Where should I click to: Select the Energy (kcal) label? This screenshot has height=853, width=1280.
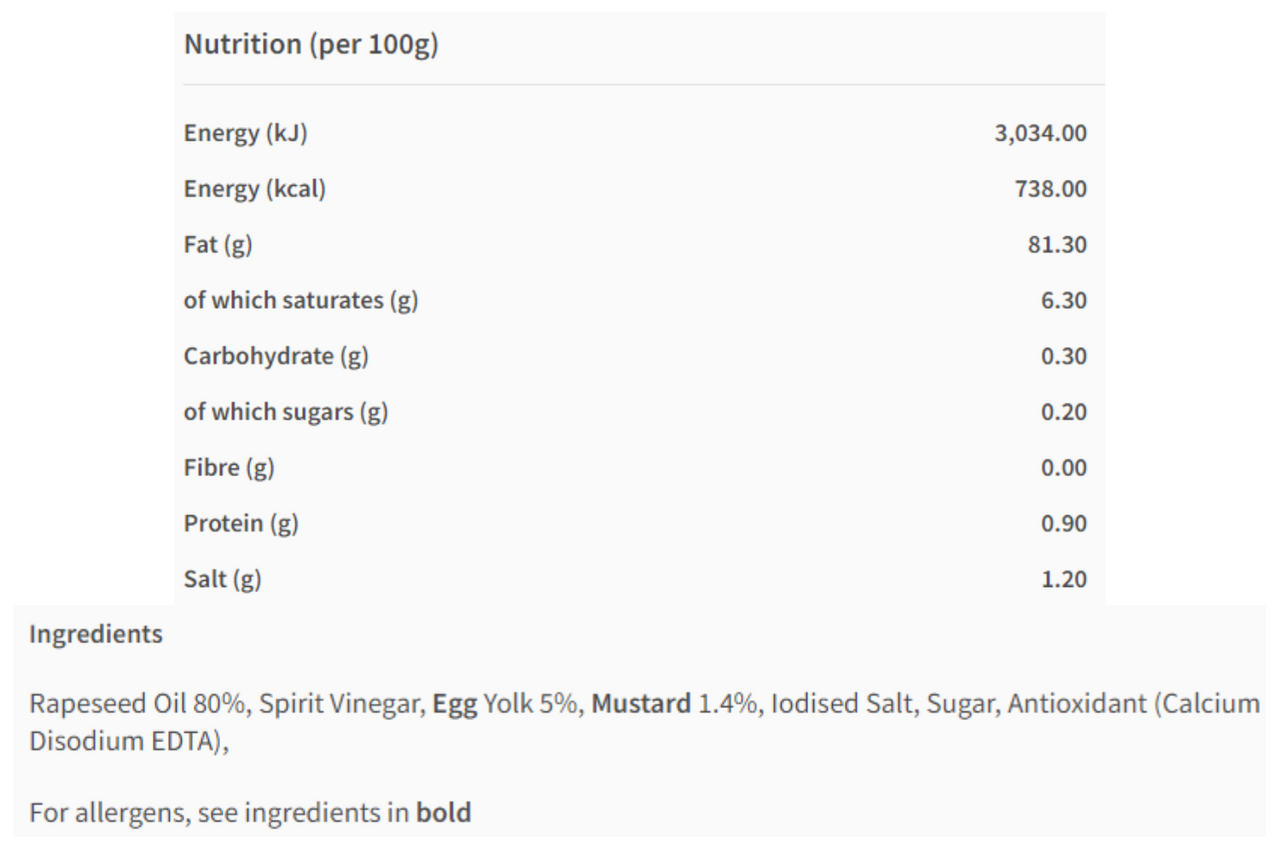click(255, 190)
